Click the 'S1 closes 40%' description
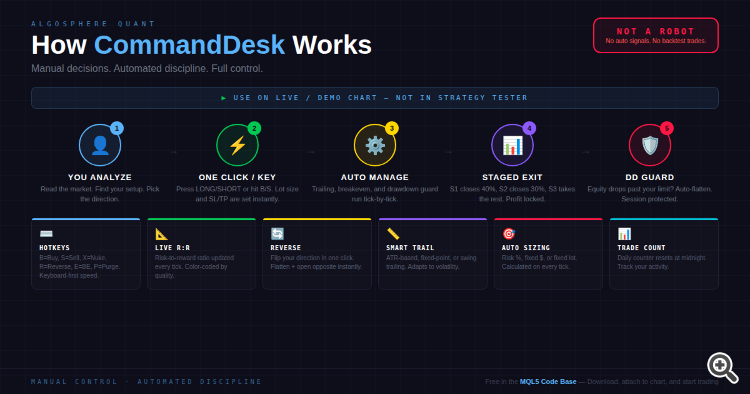Image resolution: width=750 pixels, height=394 pixels. click(512, 194)
